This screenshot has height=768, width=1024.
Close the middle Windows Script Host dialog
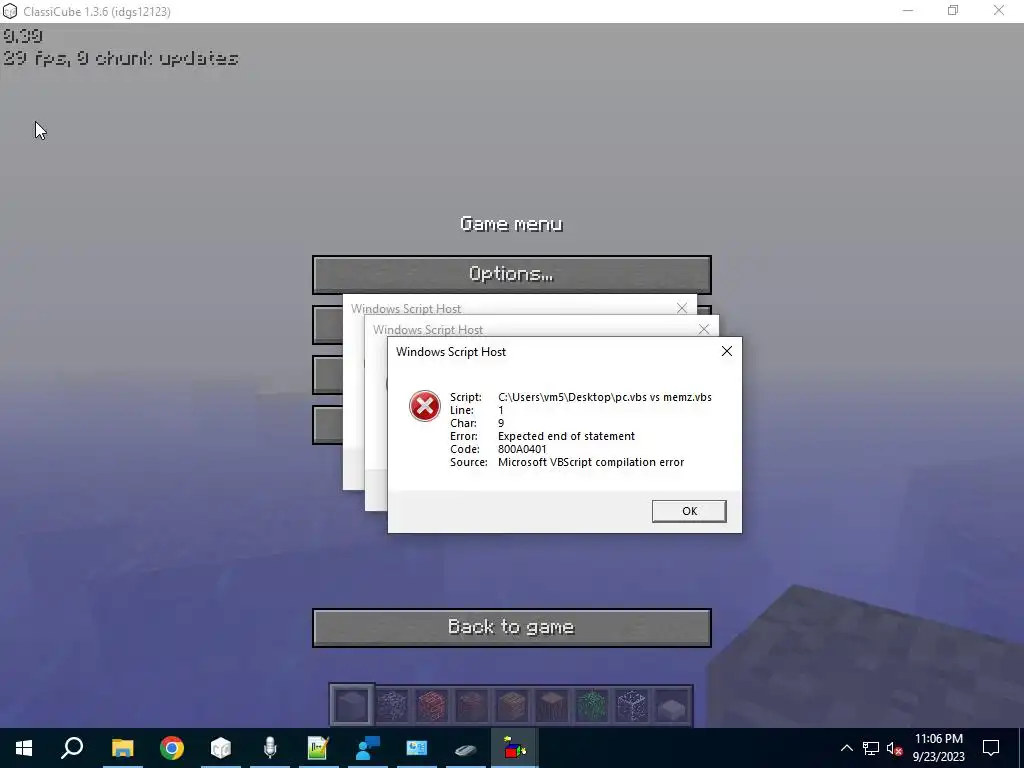tap(703, 329)
